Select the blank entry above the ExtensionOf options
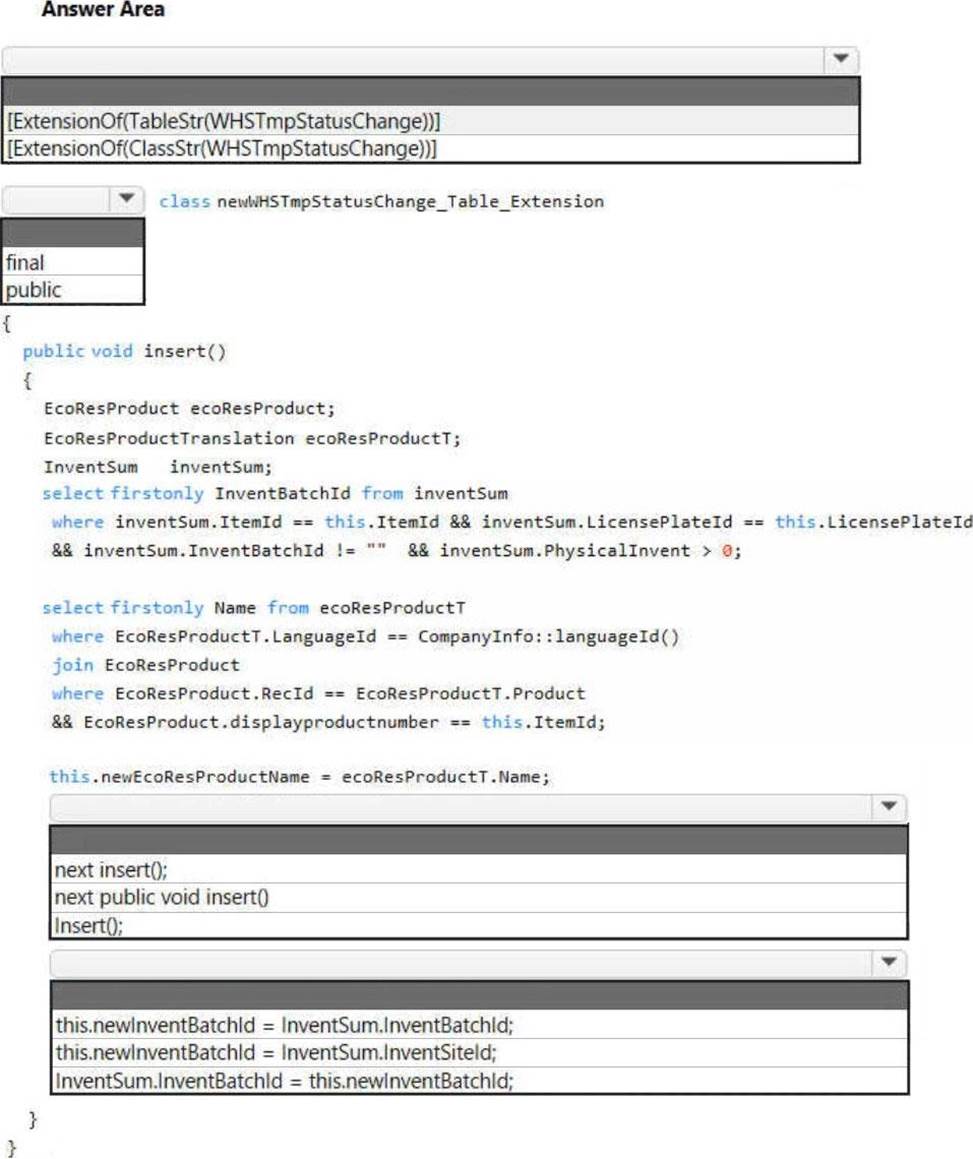Viewport: 973px width, 1159px height. pos(430,92)
